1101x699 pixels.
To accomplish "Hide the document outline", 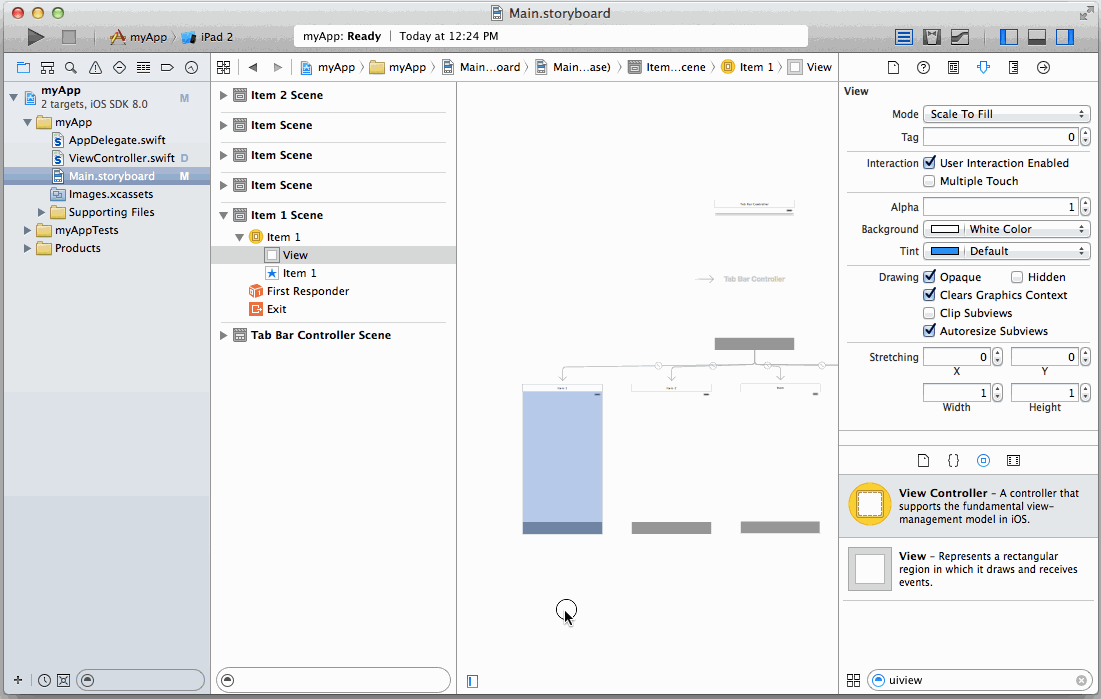I will point(473,681).
